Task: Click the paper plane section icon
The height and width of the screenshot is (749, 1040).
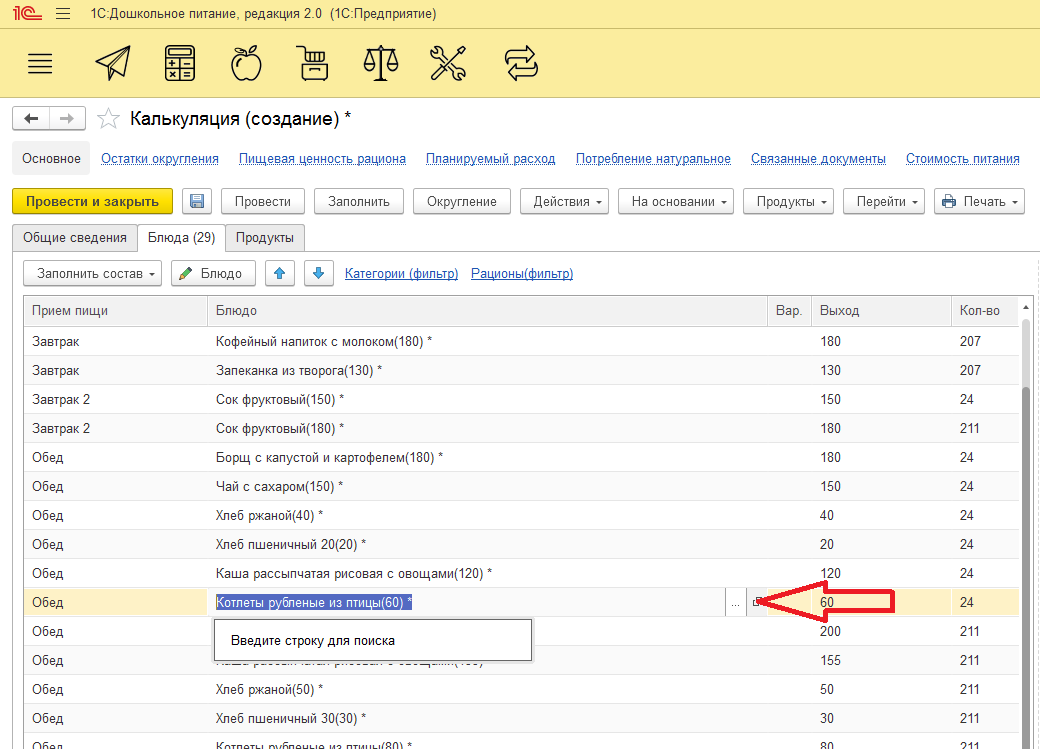Action: (x=113, y=64)
